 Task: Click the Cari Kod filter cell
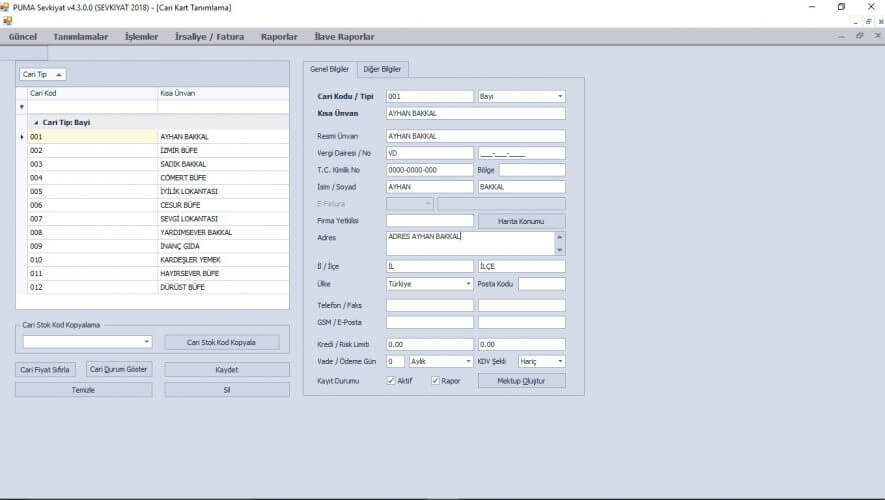[93, 107]
